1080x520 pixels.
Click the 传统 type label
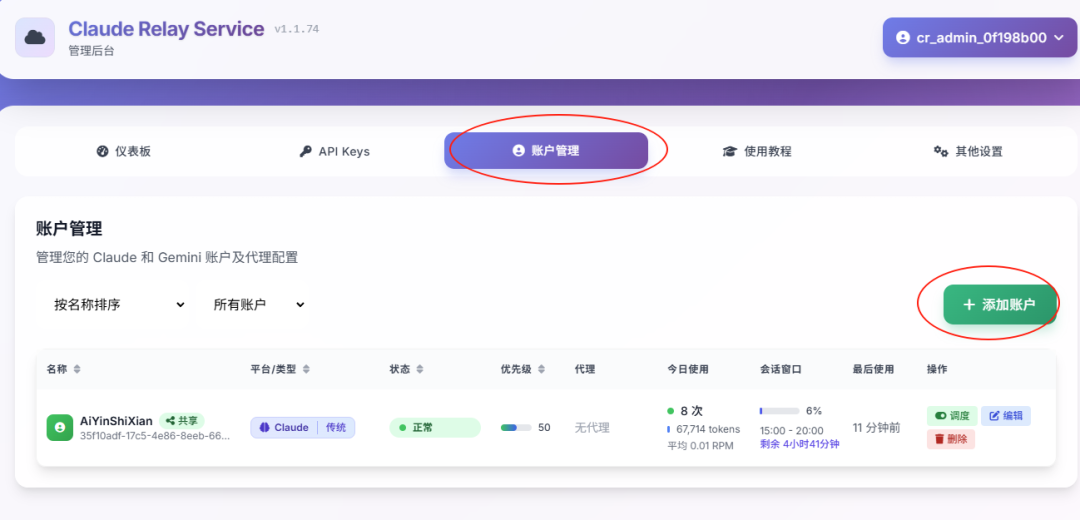(x=336, y=428)
